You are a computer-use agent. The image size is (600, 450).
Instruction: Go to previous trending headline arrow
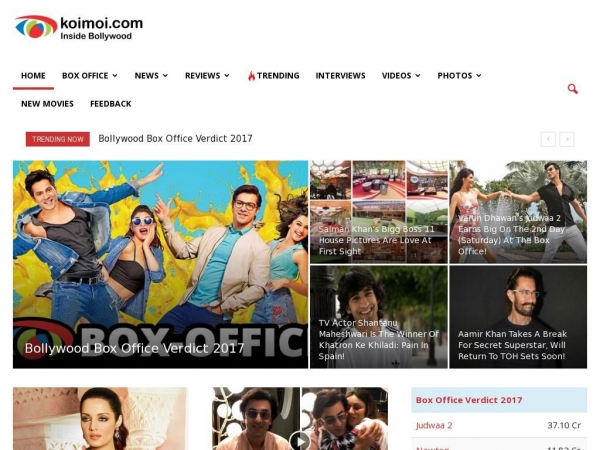pyautogui.click(x=548, y=139)
